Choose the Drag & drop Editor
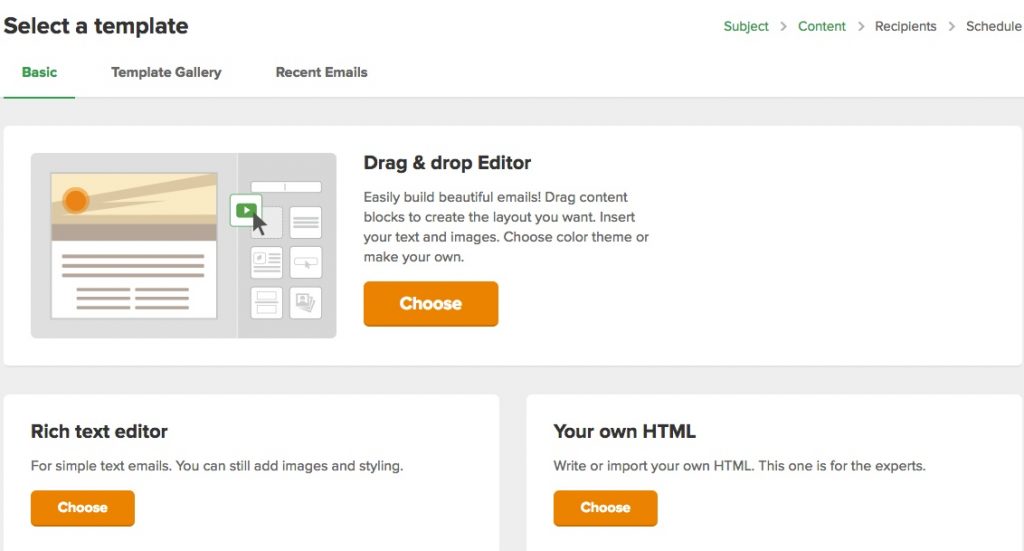 click(x=430, y=304)
